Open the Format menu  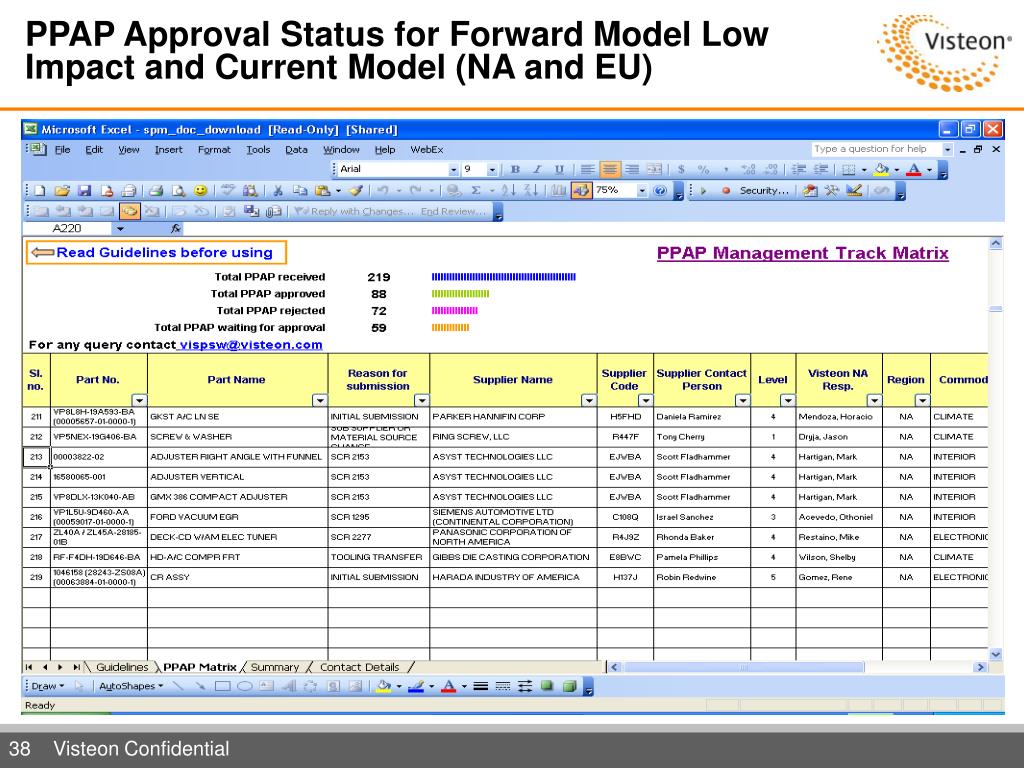tap(214, 150)
